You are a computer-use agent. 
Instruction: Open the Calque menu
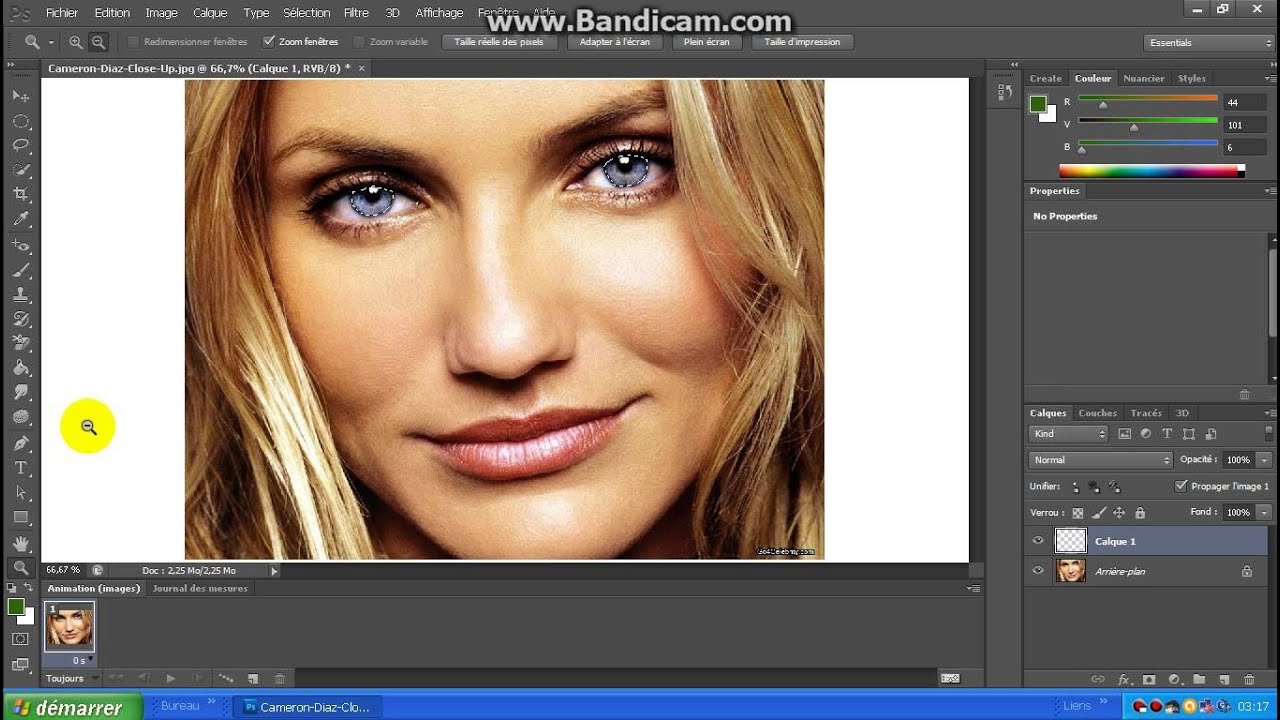coord(210,13)
